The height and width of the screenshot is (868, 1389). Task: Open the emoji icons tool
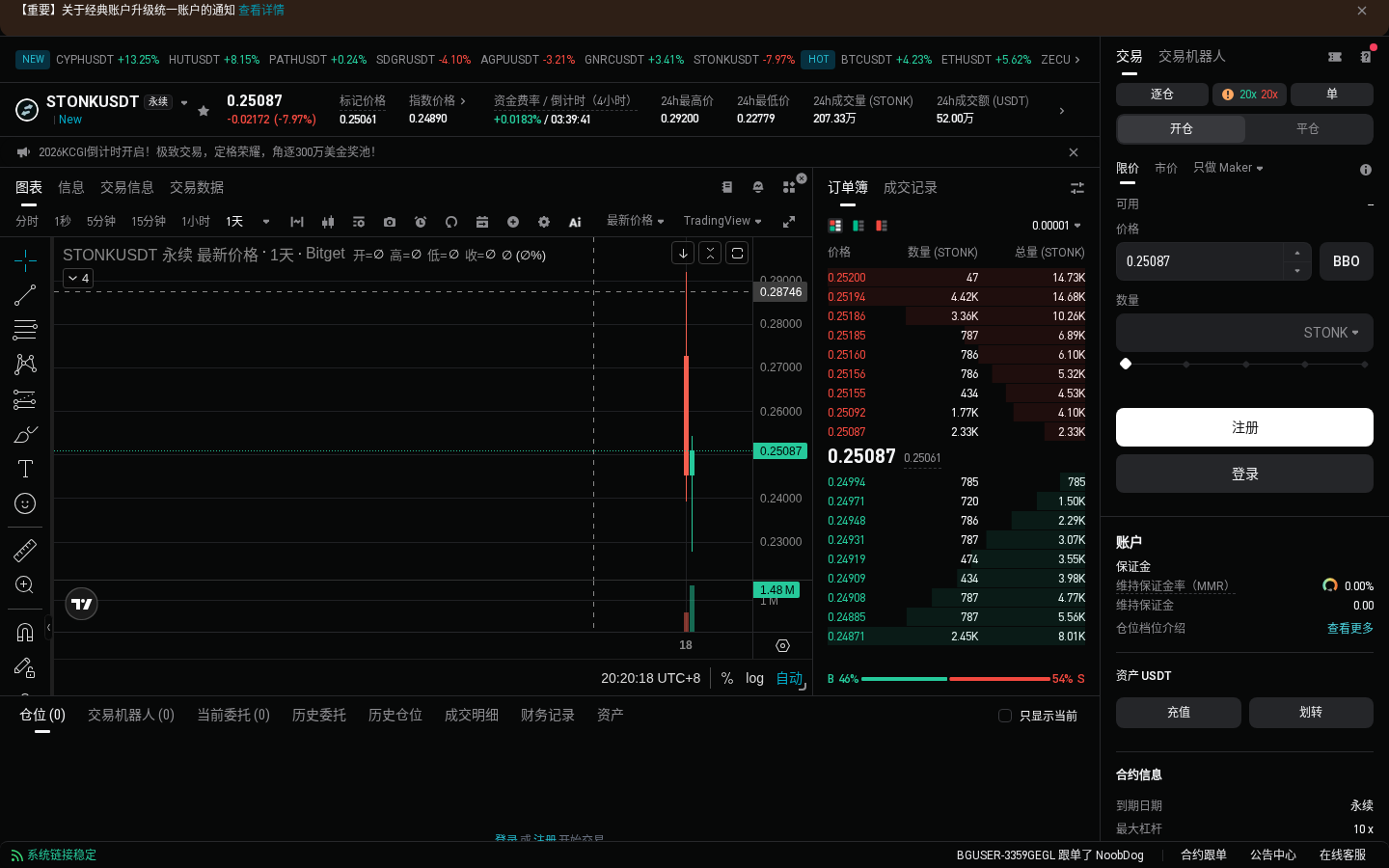point(25,503)
